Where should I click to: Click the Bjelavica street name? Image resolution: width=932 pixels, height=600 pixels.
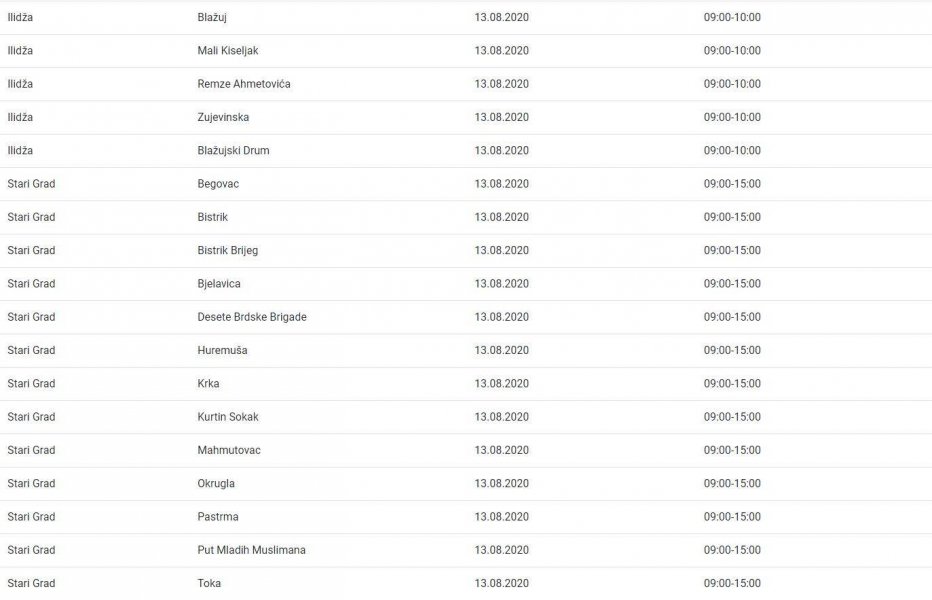click(x=219, y=284)
